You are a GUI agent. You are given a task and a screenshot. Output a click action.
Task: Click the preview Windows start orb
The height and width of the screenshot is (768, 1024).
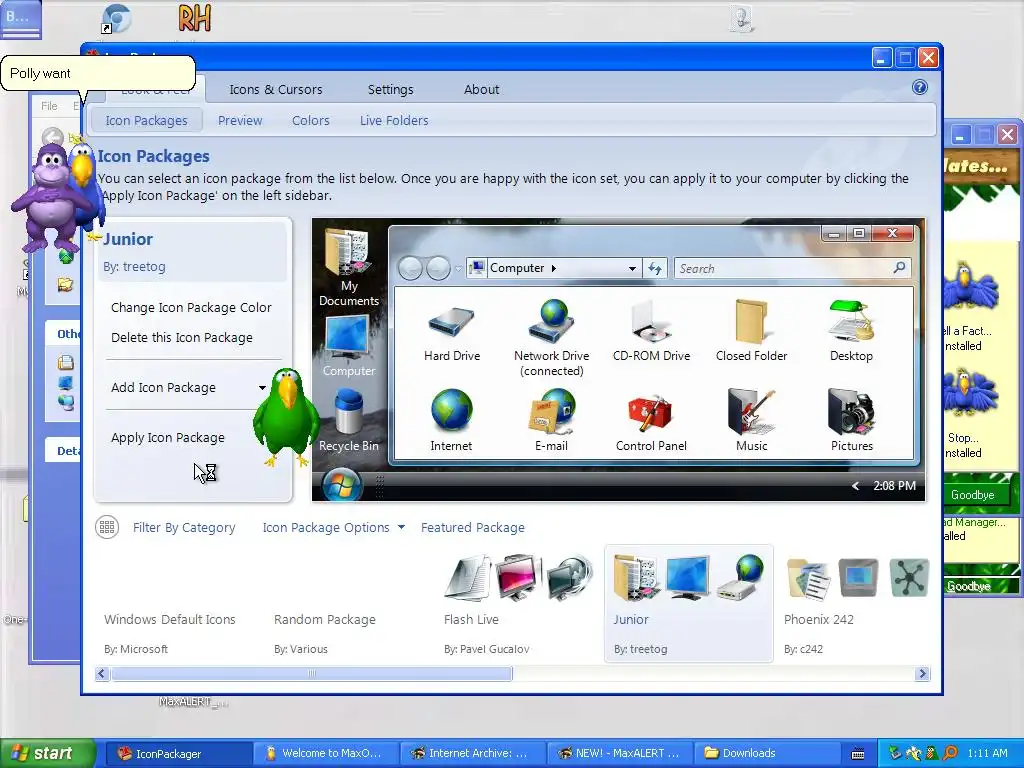(x=342, y=486)
